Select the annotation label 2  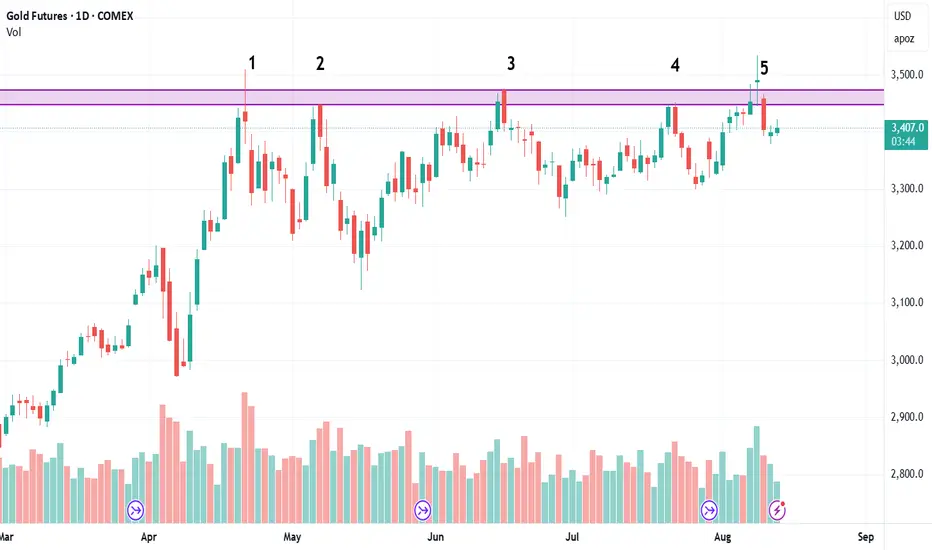320,64
